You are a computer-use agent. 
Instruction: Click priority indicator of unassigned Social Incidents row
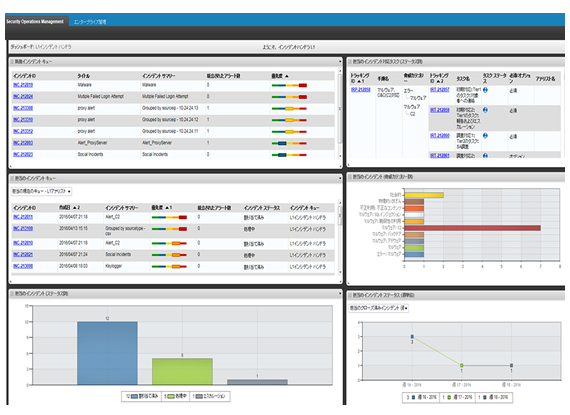coord(289,155)
